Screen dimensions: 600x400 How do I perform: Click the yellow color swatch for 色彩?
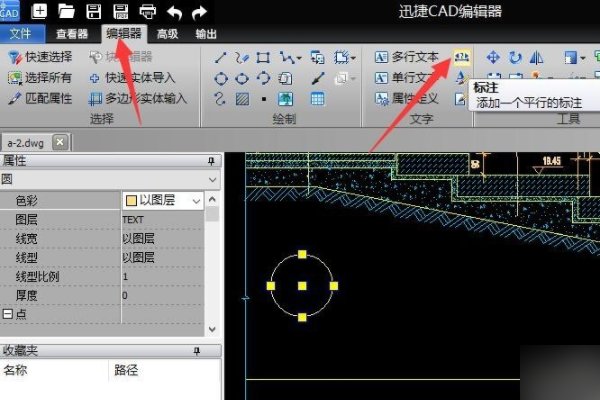pos(131,201)
